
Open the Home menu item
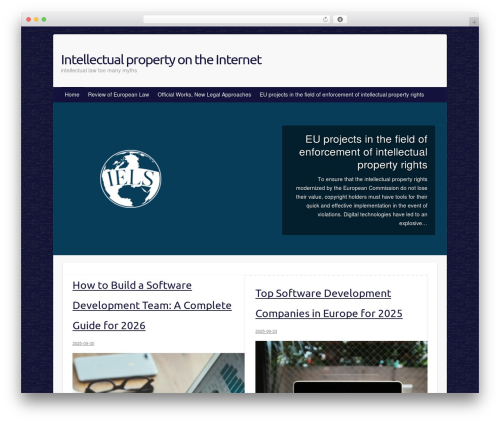coord(72,95)
